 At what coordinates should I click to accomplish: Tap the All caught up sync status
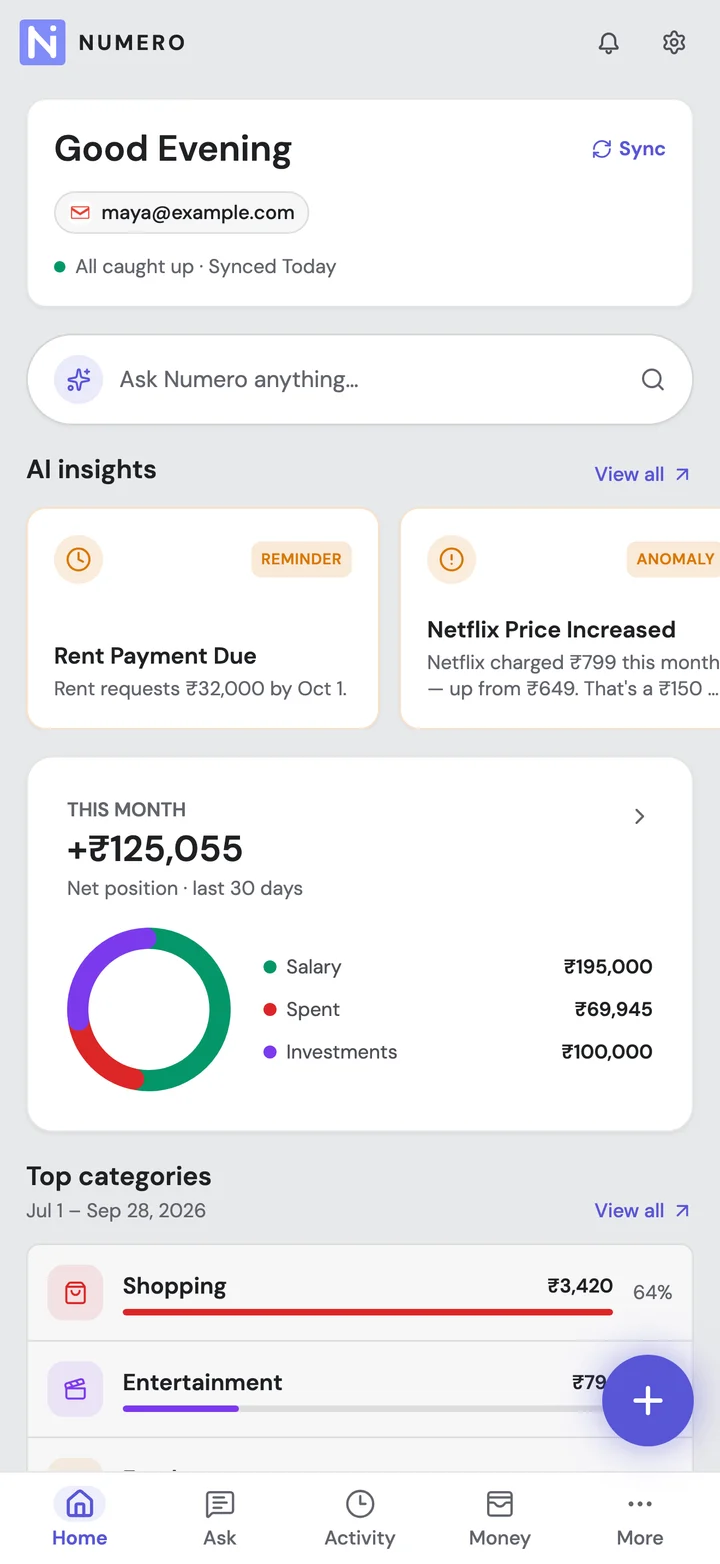coord(195,267)
